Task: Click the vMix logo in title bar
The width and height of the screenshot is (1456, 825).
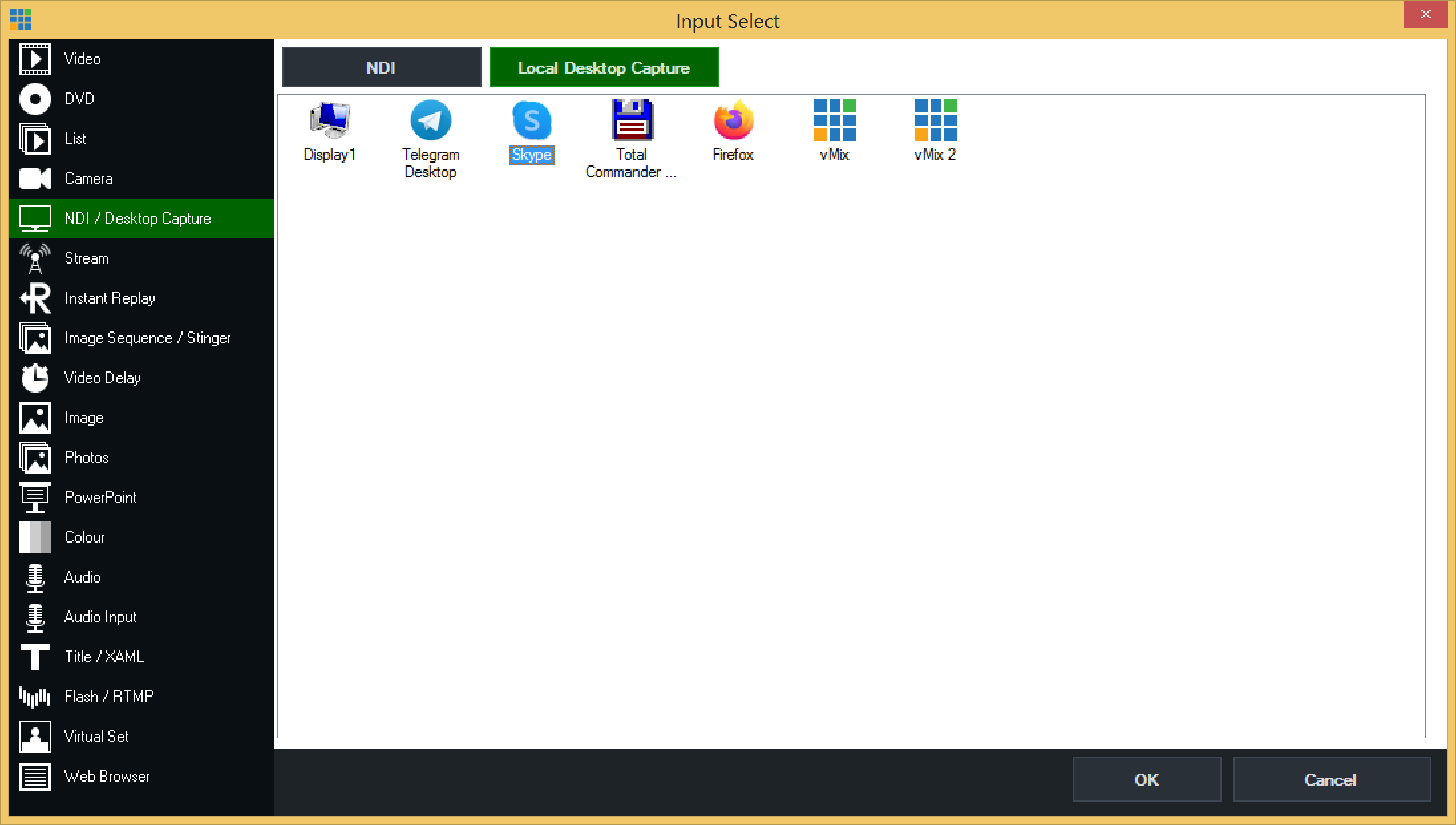Action: 21,19
